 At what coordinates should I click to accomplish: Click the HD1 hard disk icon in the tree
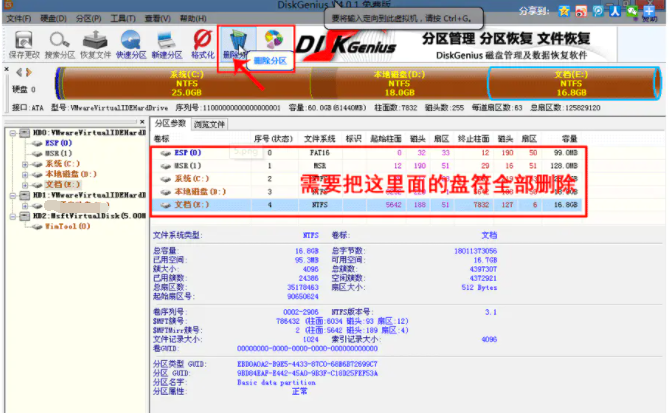(x=24, y=195)
